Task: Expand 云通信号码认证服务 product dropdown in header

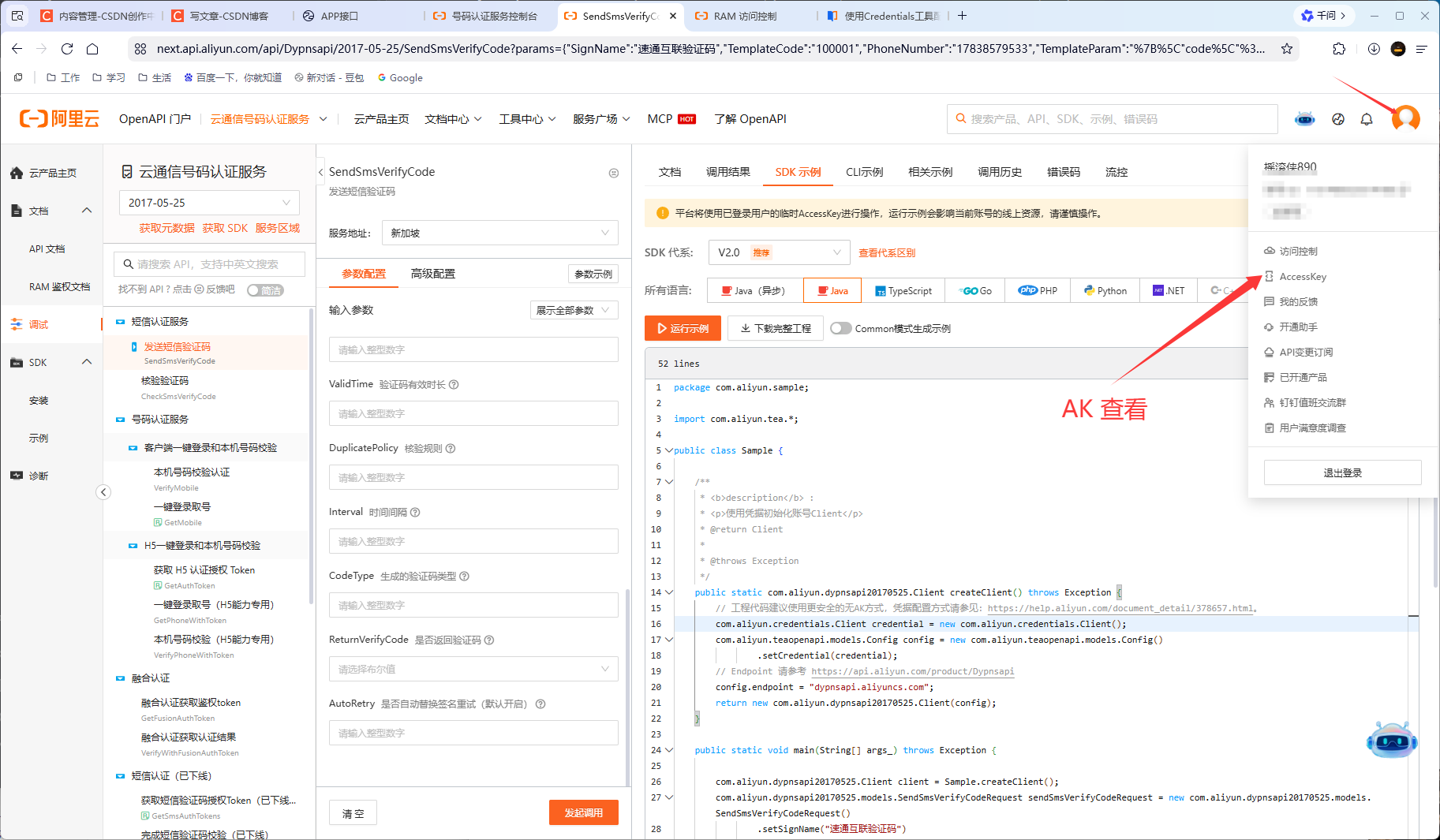Action: (323, 119)
